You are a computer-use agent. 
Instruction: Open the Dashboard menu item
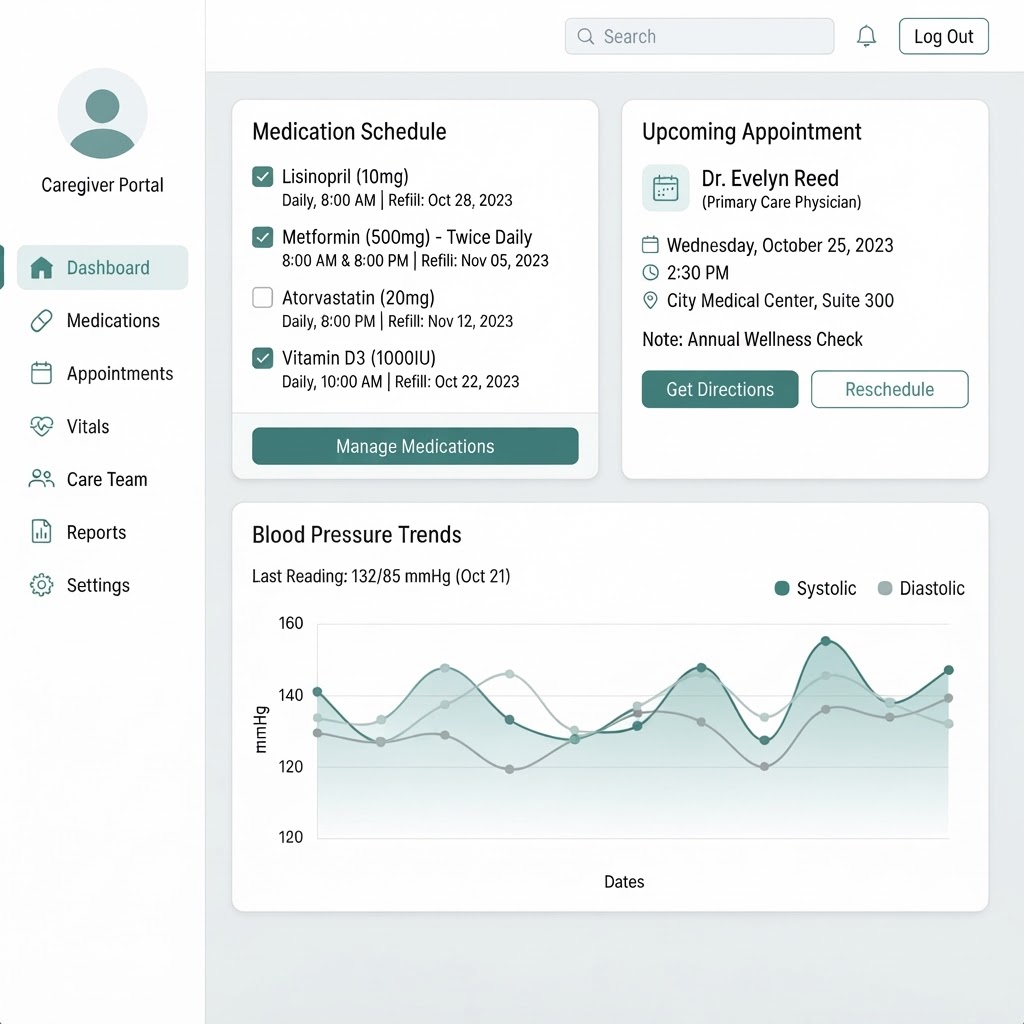point(103,268)
